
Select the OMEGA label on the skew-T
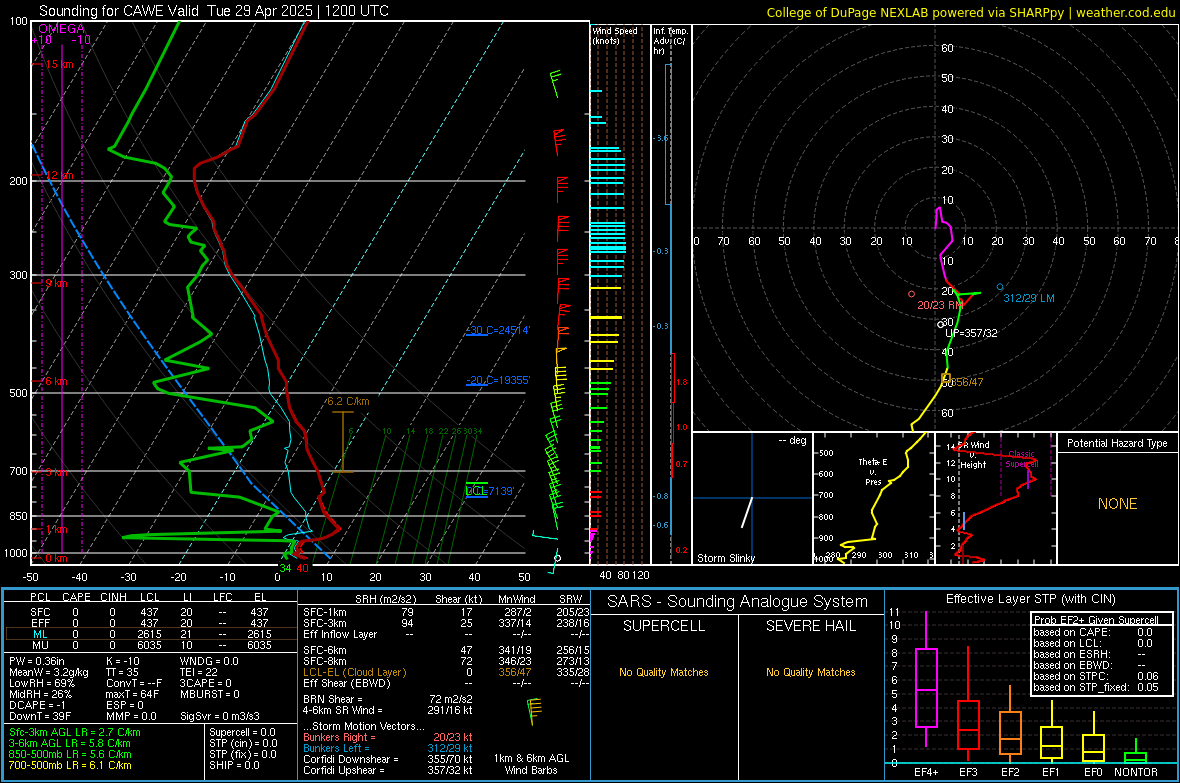point(61,29)
